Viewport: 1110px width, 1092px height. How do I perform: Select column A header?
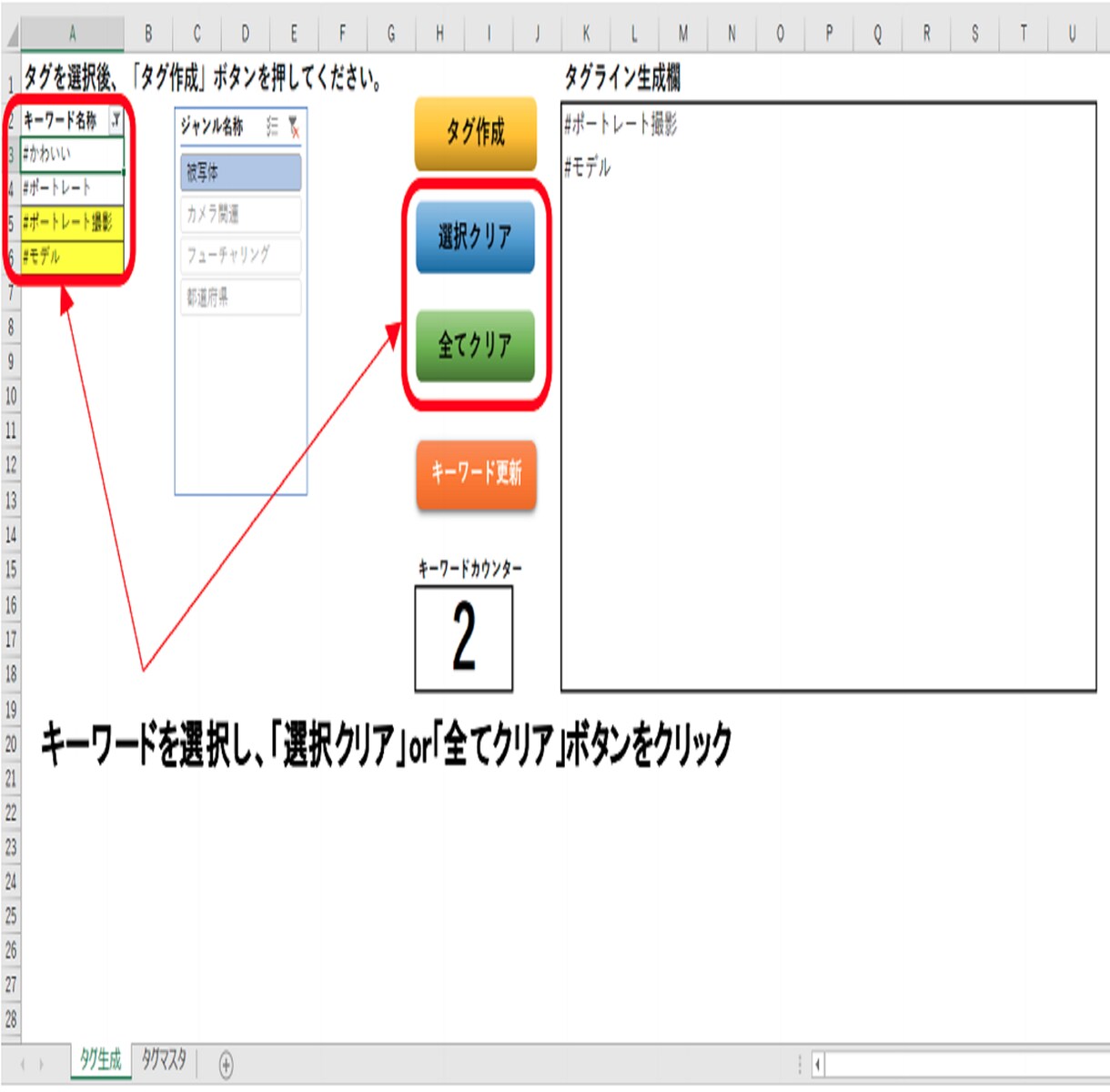pos(72,35)
